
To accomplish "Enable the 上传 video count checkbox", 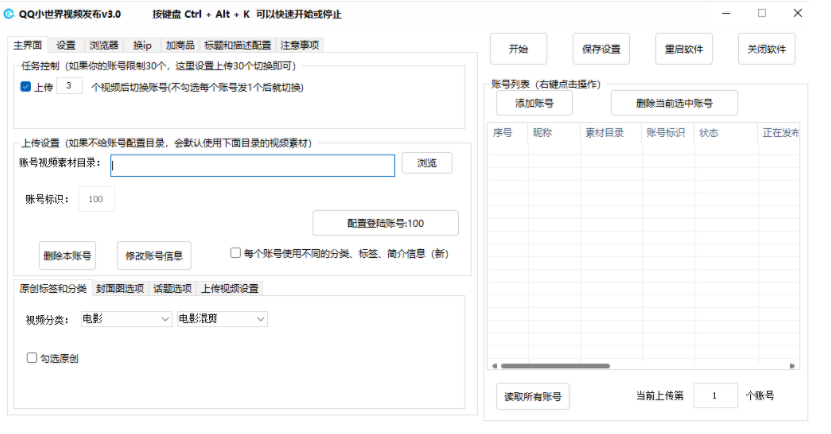I will [26, 87].
